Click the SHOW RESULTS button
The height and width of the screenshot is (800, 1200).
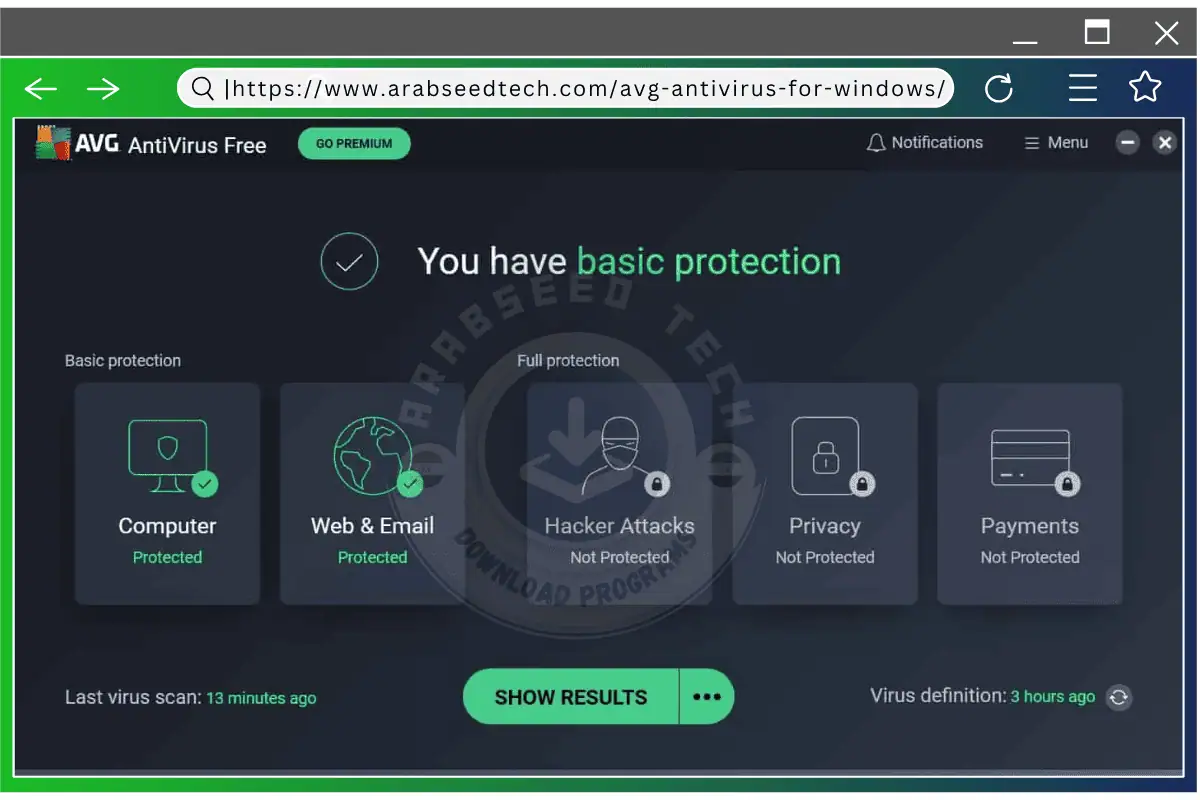coord(570,697)
